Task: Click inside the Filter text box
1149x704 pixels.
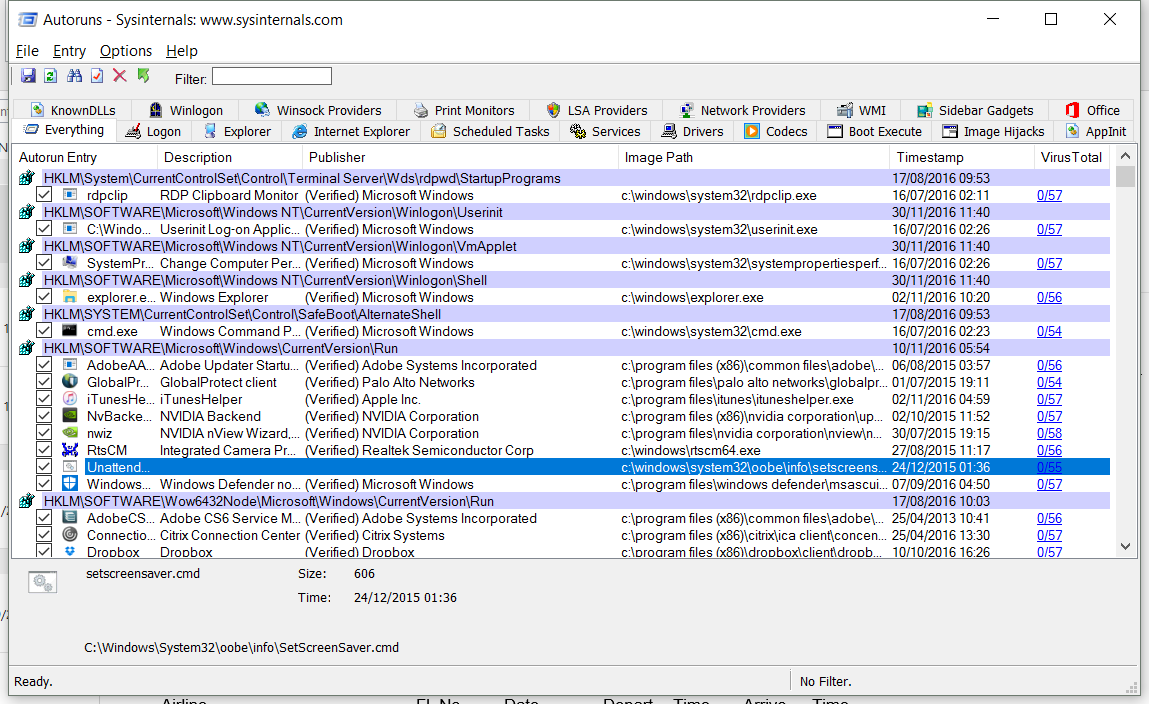Action: tap(272, 76)
